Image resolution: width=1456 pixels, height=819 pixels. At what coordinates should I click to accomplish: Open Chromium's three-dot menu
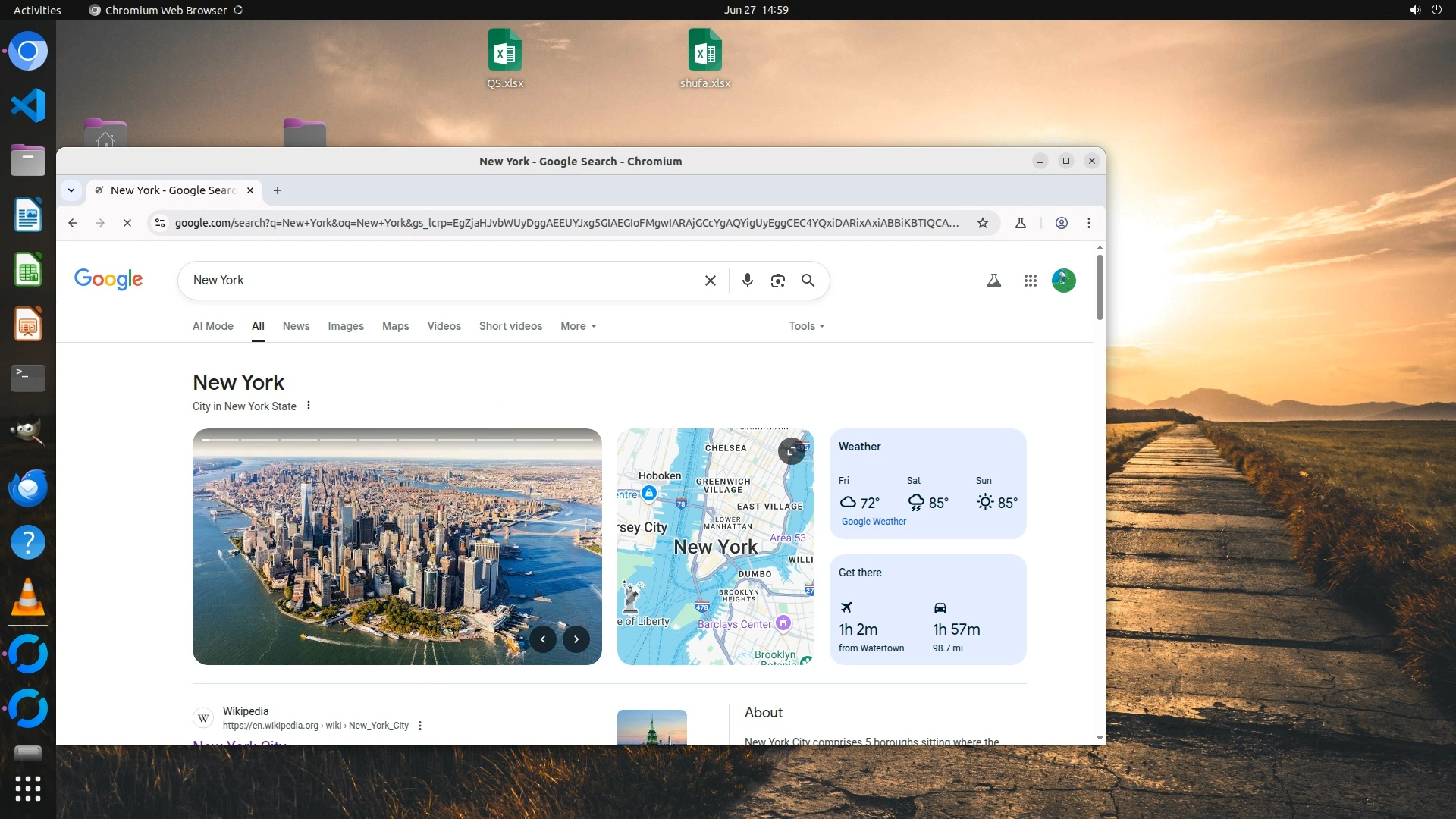1089,223
